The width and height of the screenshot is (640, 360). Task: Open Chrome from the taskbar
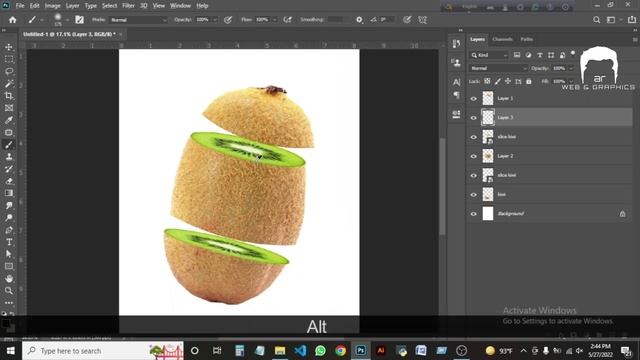click(x=340, y=351)
